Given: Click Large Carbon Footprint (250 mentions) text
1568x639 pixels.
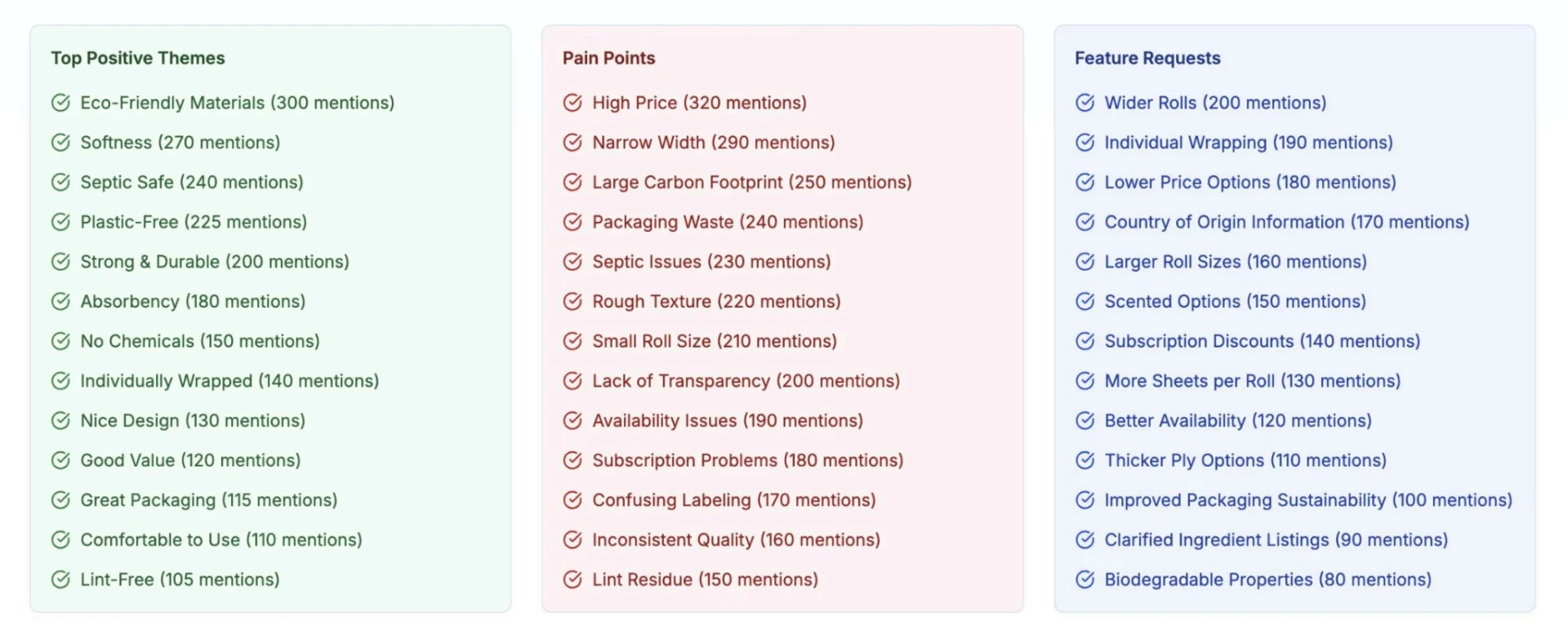Looking at the screenshot, I should (751, 182).
